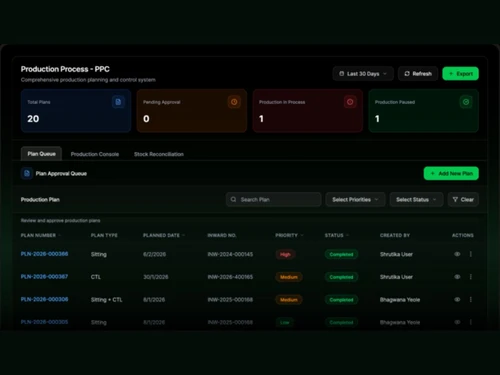The image size is (500, 375).
Task: Open more actions for PLN-2026-000367
Action: 471,277
